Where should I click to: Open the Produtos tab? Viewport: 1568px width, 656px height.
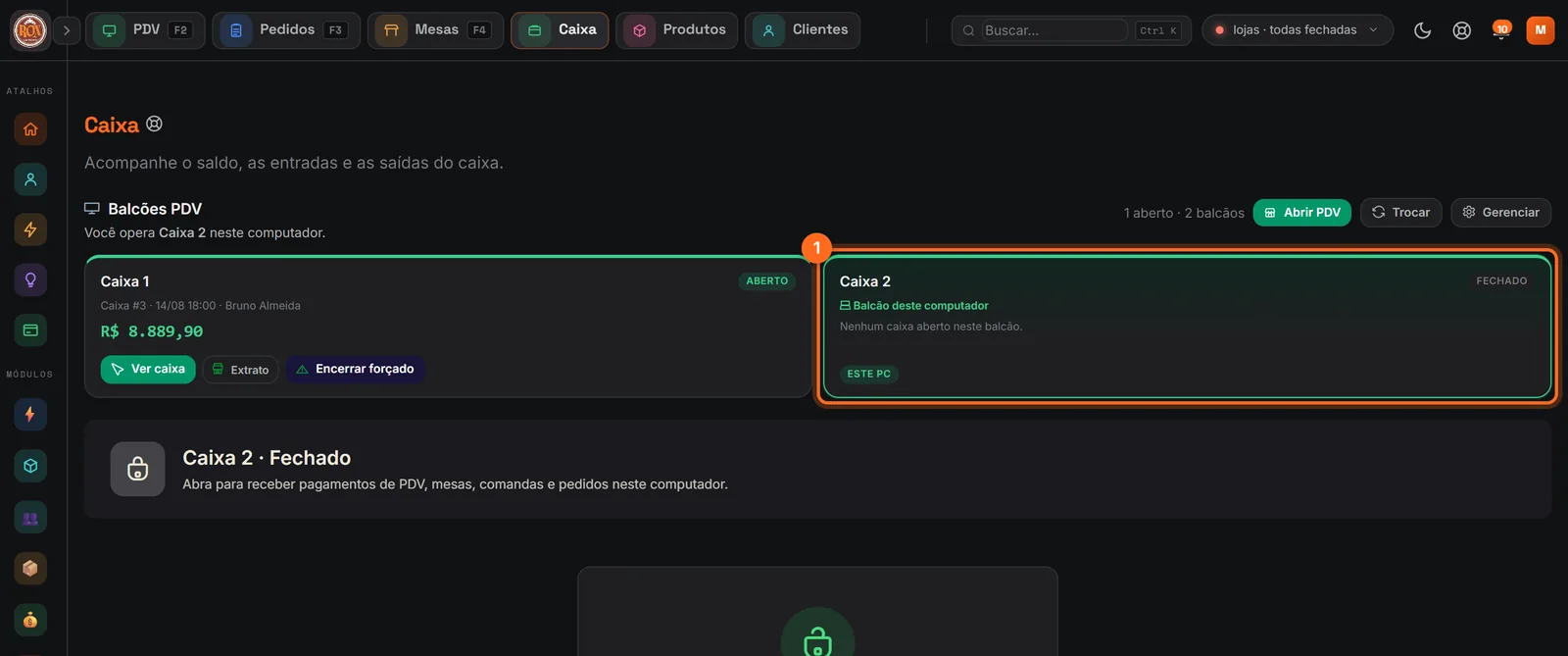click(x=677, y=30)
